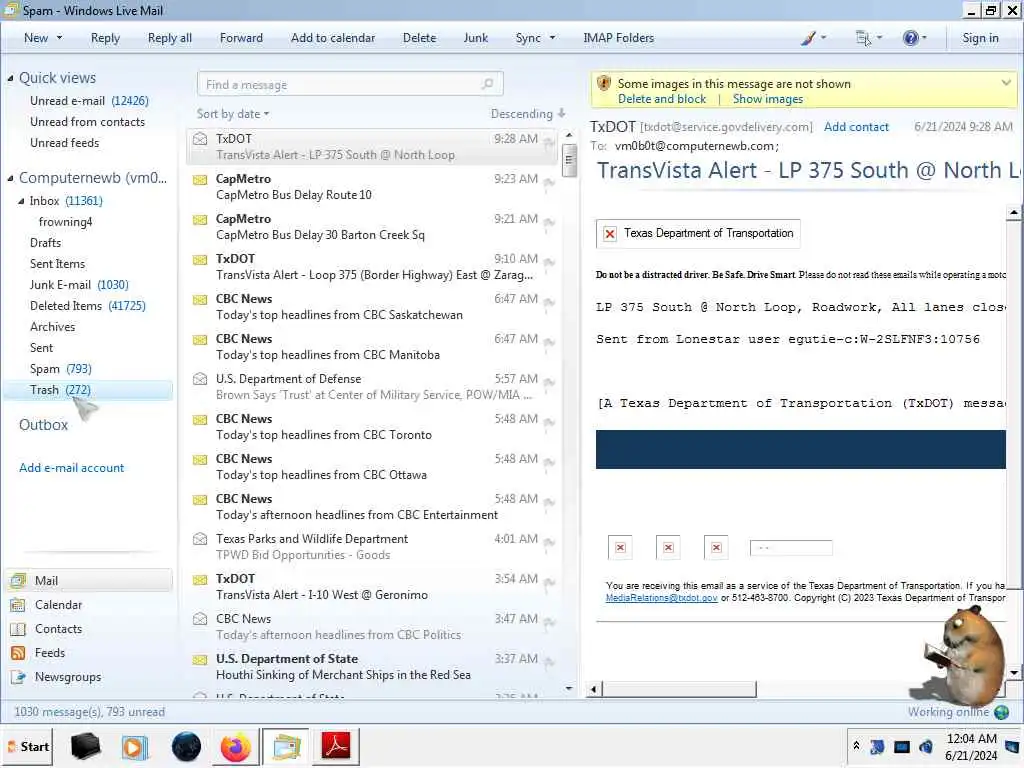The image size is (1024, 768).
Task: Open the Junk E-mail folder
Action: [79, 285]
